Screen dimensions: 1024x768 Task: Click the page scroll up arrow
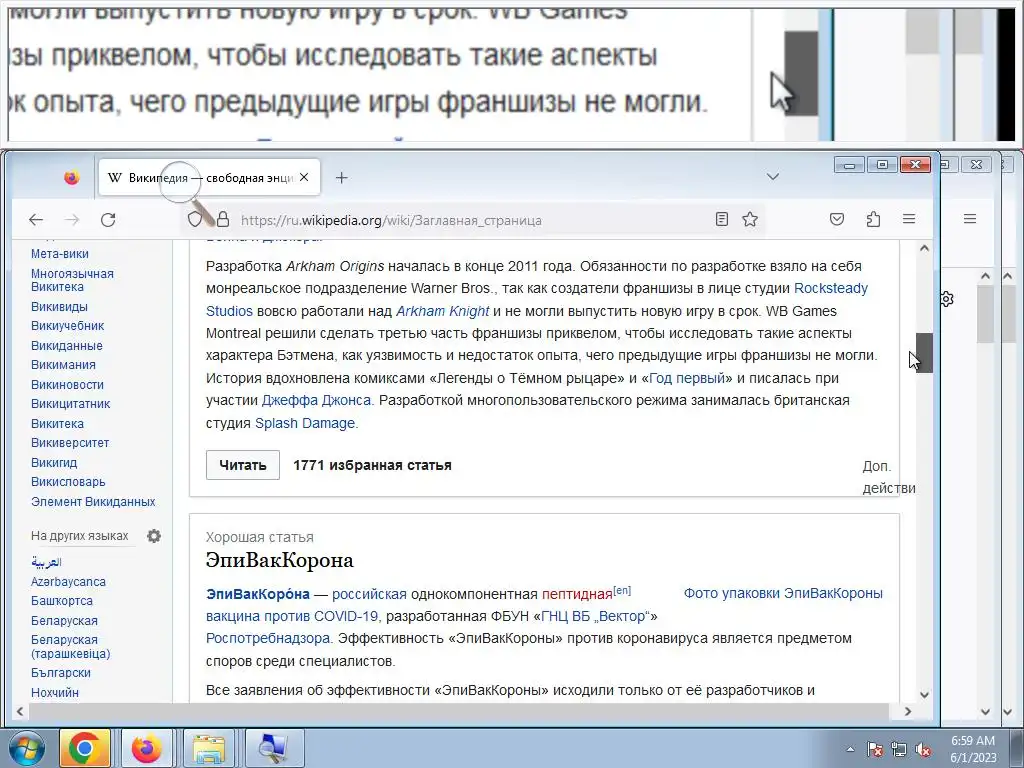(x=924, y=248)
